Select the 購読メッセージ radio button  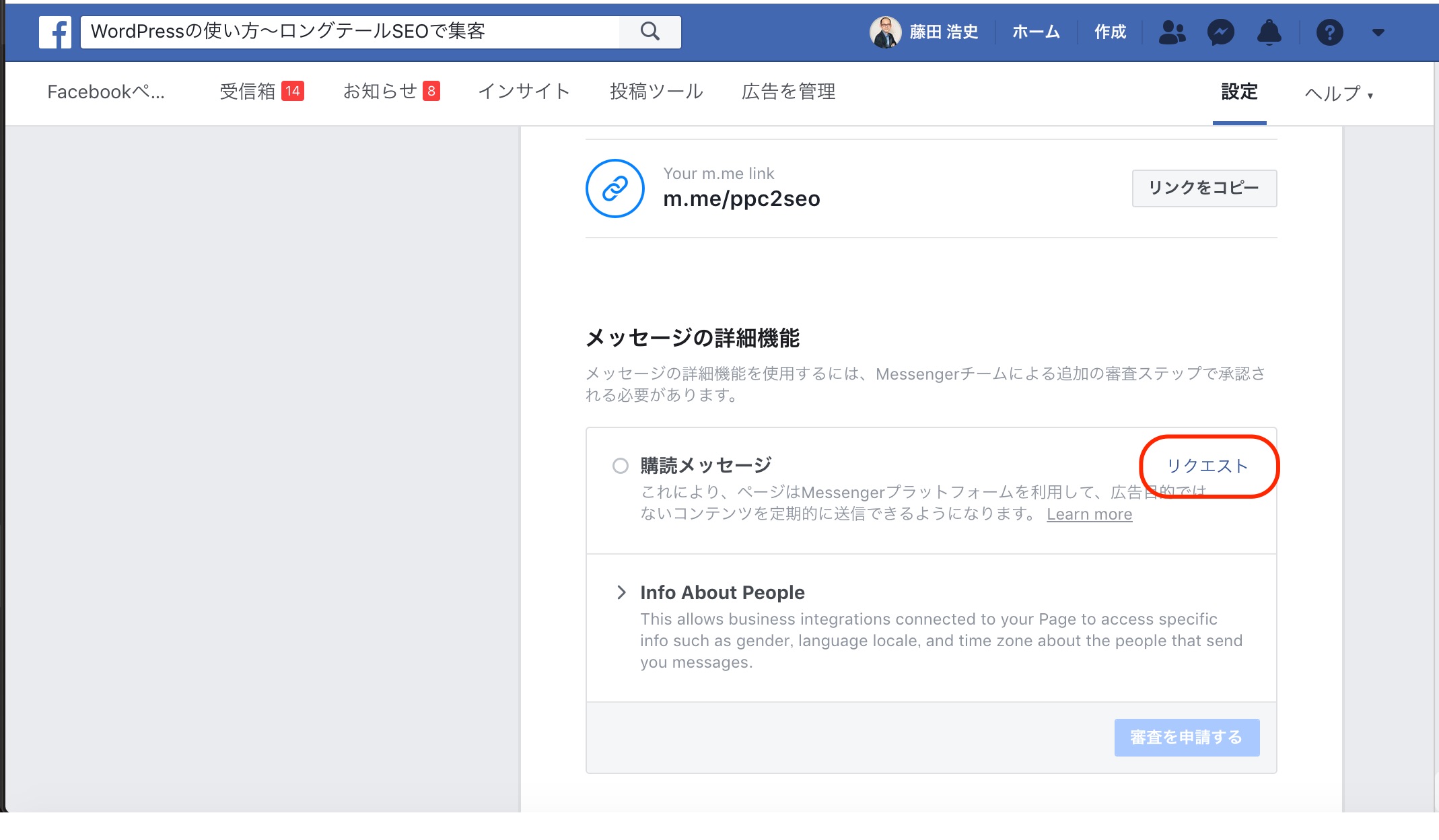621,466
